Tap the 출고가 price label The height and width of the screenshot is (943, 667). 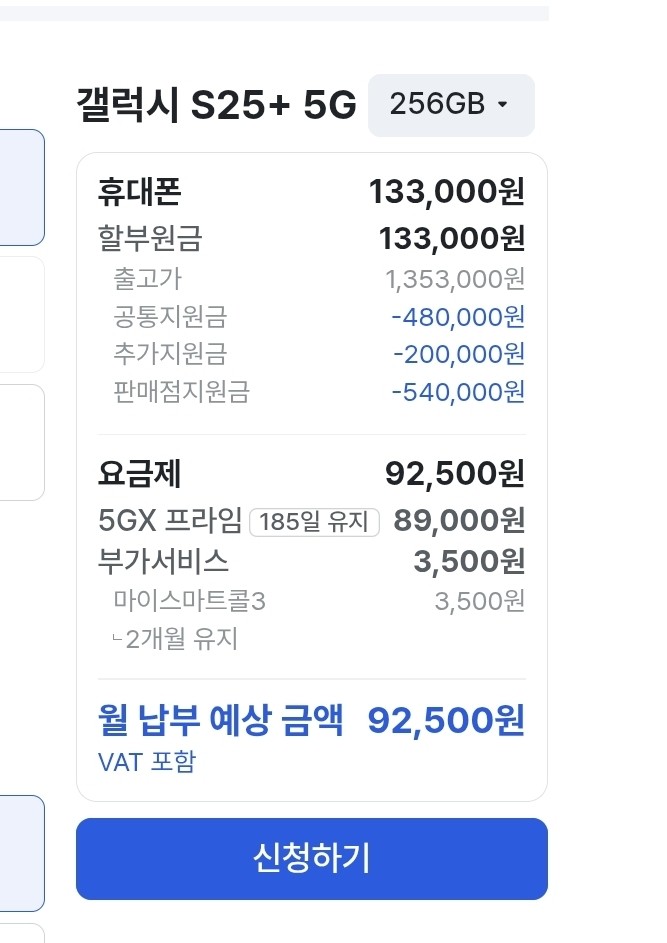click(x=148, y=279)
